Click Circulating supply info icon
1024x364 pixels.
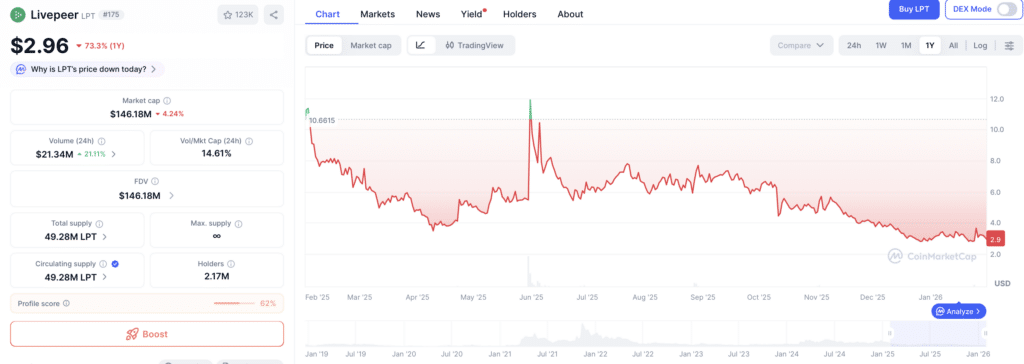tap(103, 264)
